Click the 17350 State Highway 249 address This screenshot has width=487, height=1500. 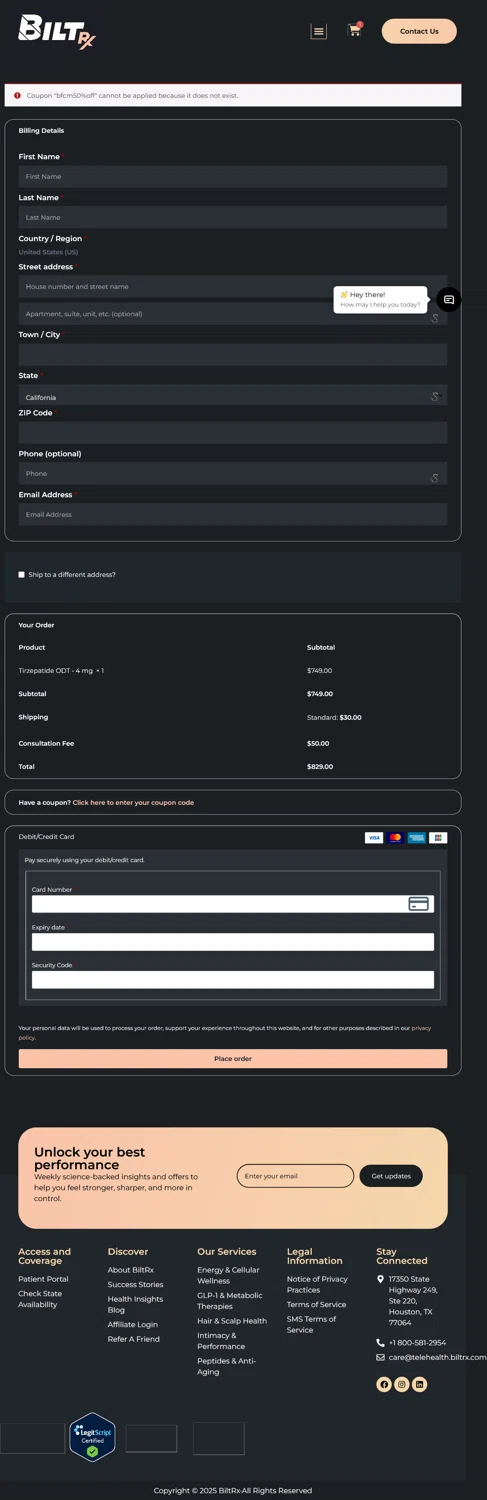click(411, 1301)
